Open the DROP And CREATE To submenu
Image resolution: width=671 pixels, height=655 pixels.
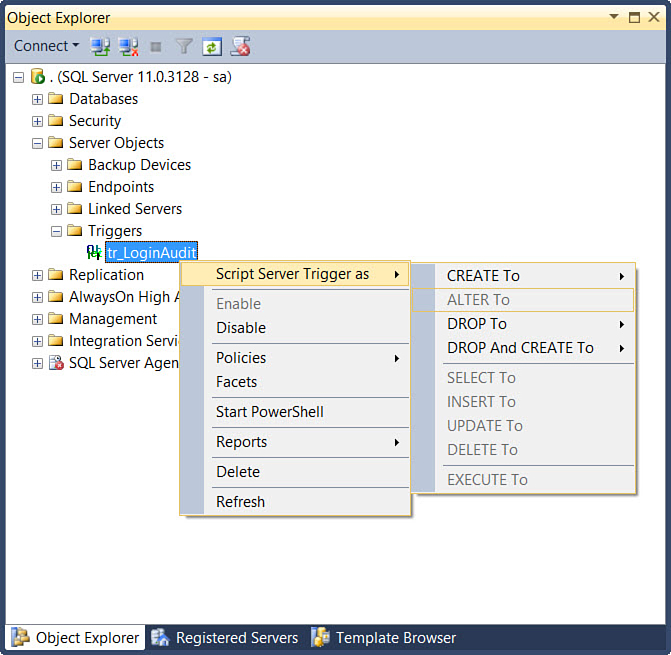(x=520, y=348)
